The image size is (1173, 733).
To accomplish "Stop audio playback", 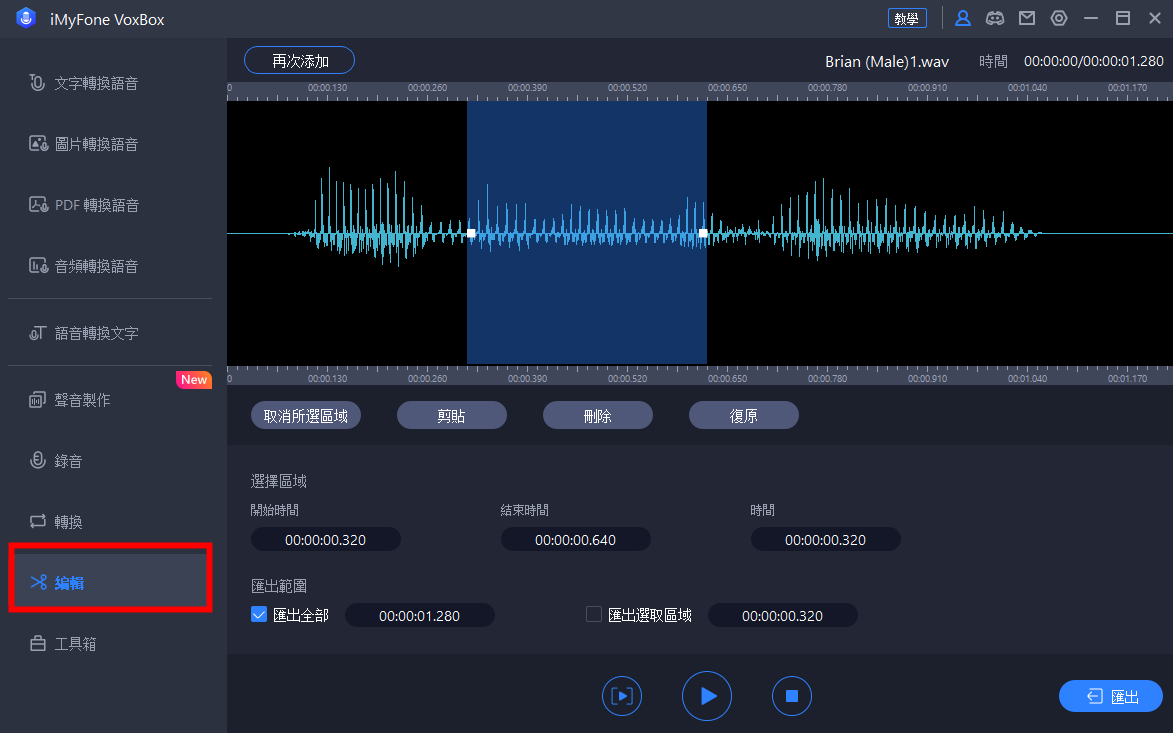I will pos(791,696).
